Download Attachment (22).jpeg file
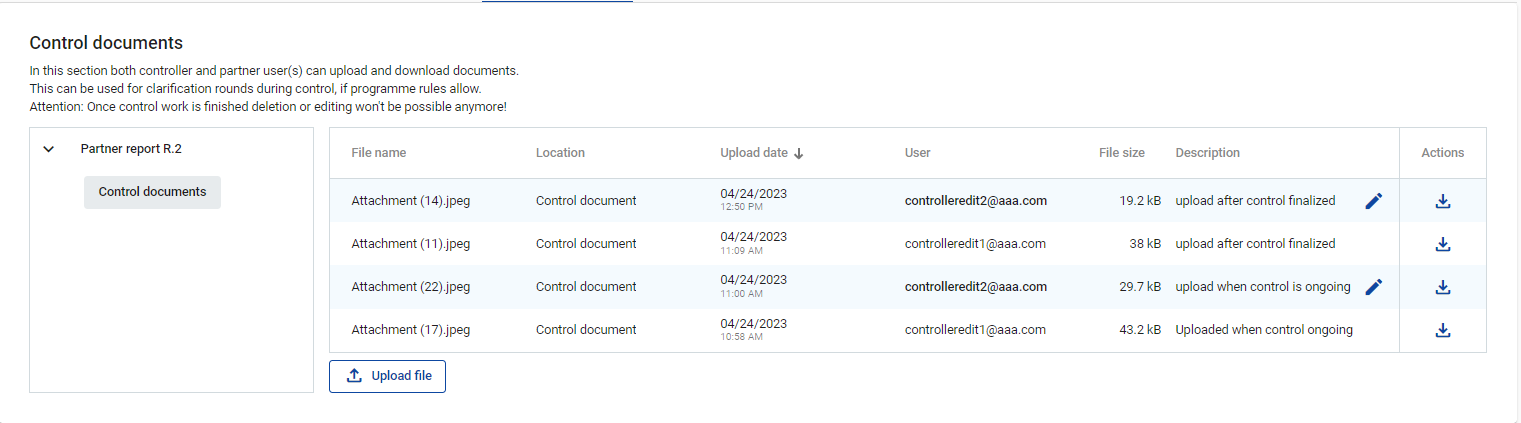 [x=1442, y=287]
